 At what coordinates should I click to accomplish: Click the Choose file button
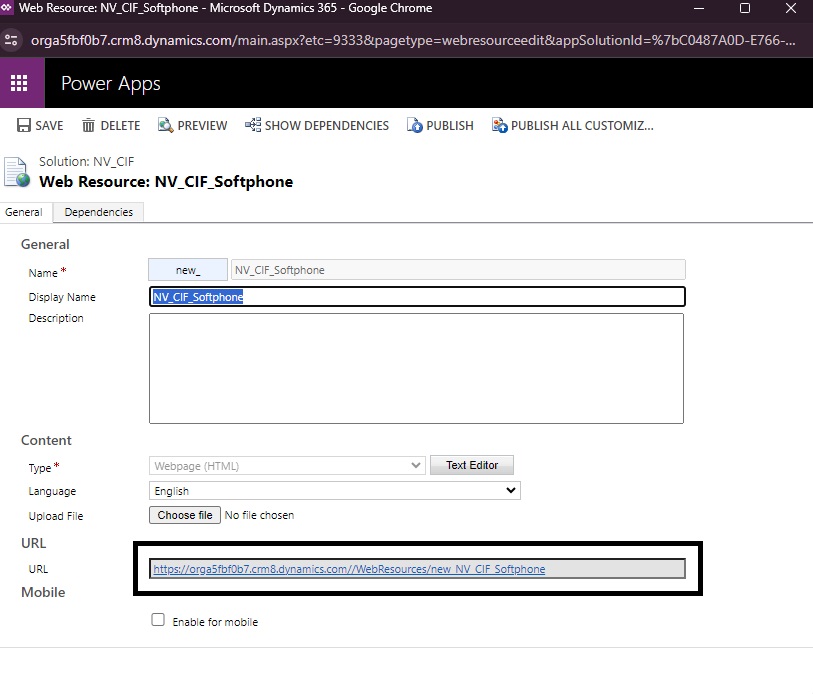click(184, 515)
